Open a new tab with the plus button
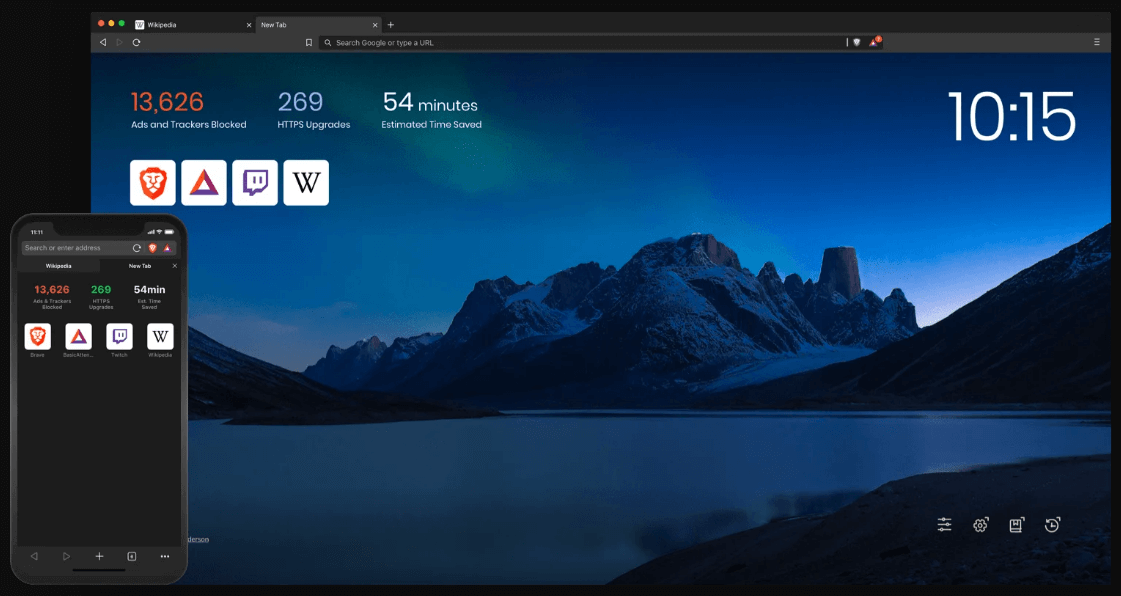The width and height of the screenshot is (1121, 596). 390,24
